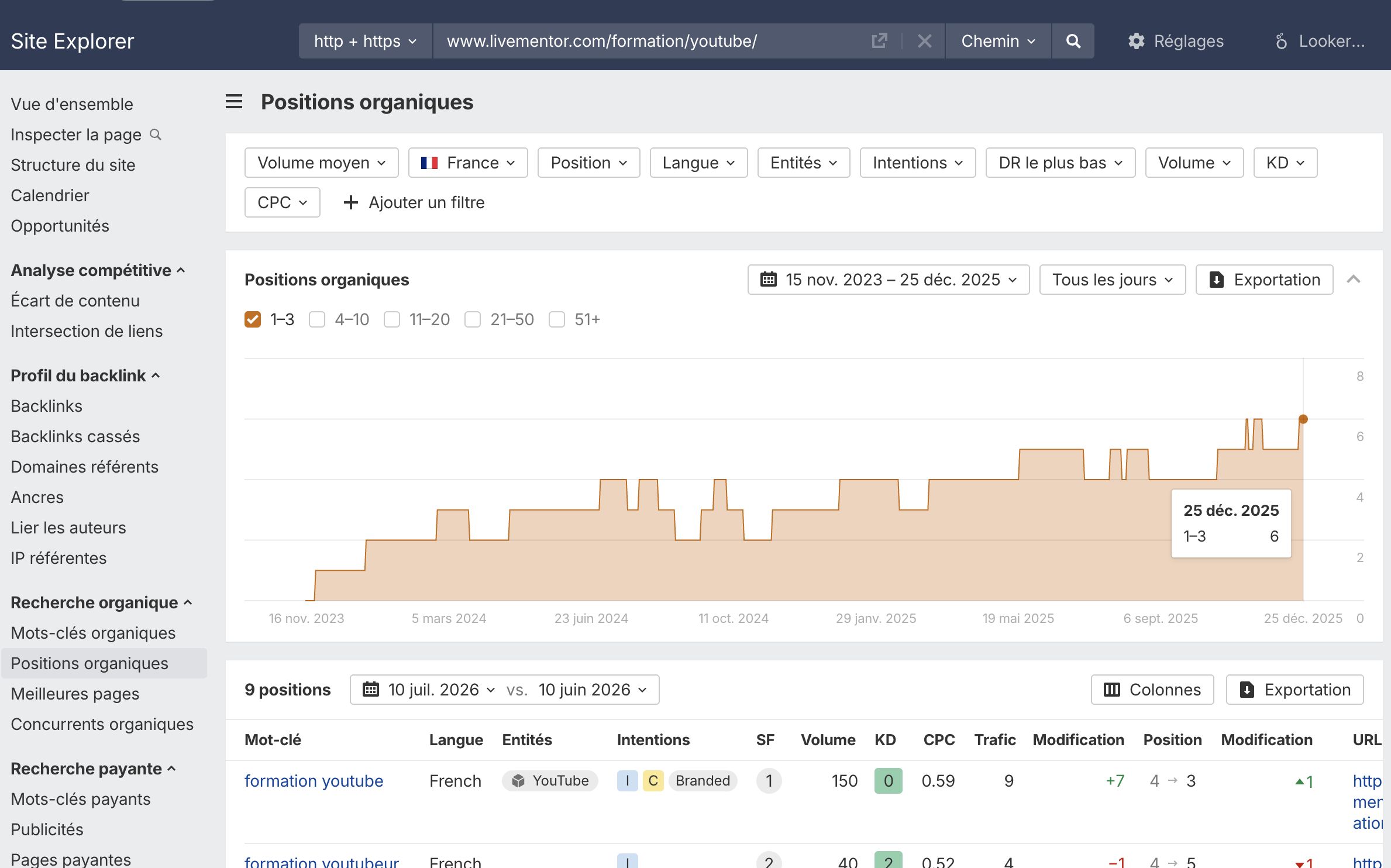1391x868 pixels.
Task: Click the search magnifier button
Action: point(1073,41)
